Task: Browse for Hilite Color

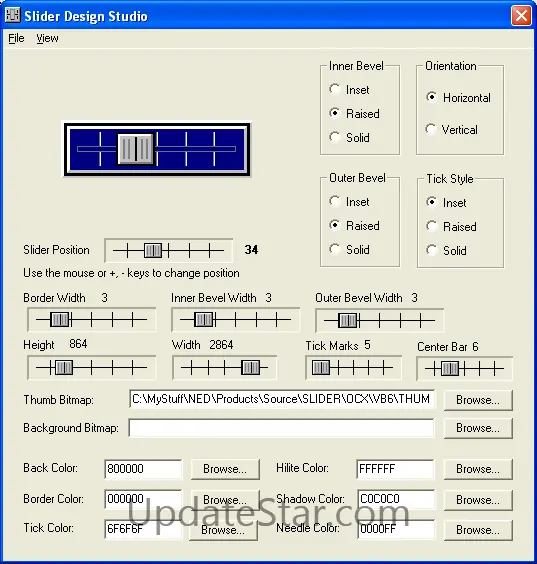Action: [478, 469]
